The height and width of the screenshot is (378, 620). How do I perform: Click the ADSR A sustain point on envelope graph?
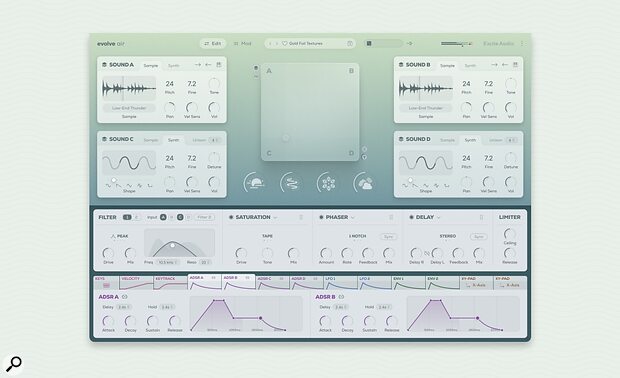tap(260, 318)
